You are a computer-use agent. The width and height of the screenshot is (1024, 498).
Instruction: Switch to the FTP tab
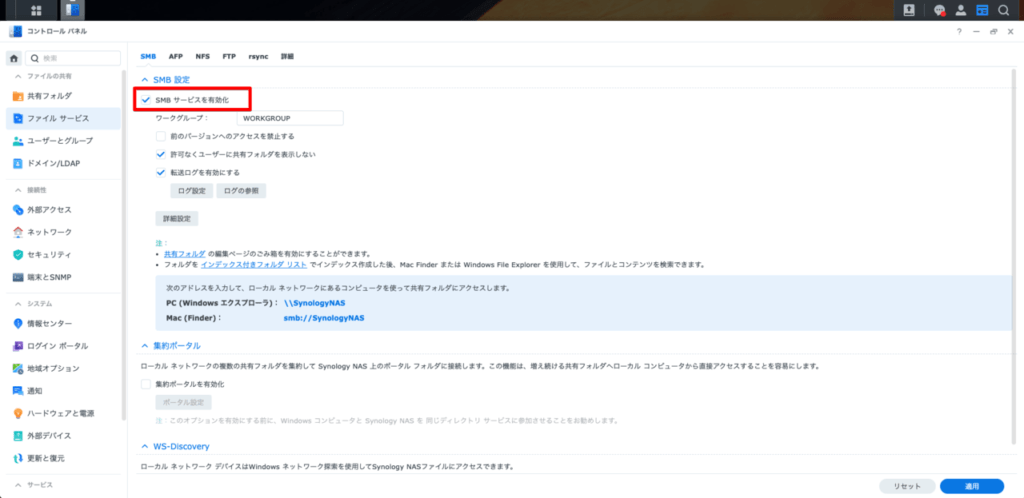coord(229,57)
